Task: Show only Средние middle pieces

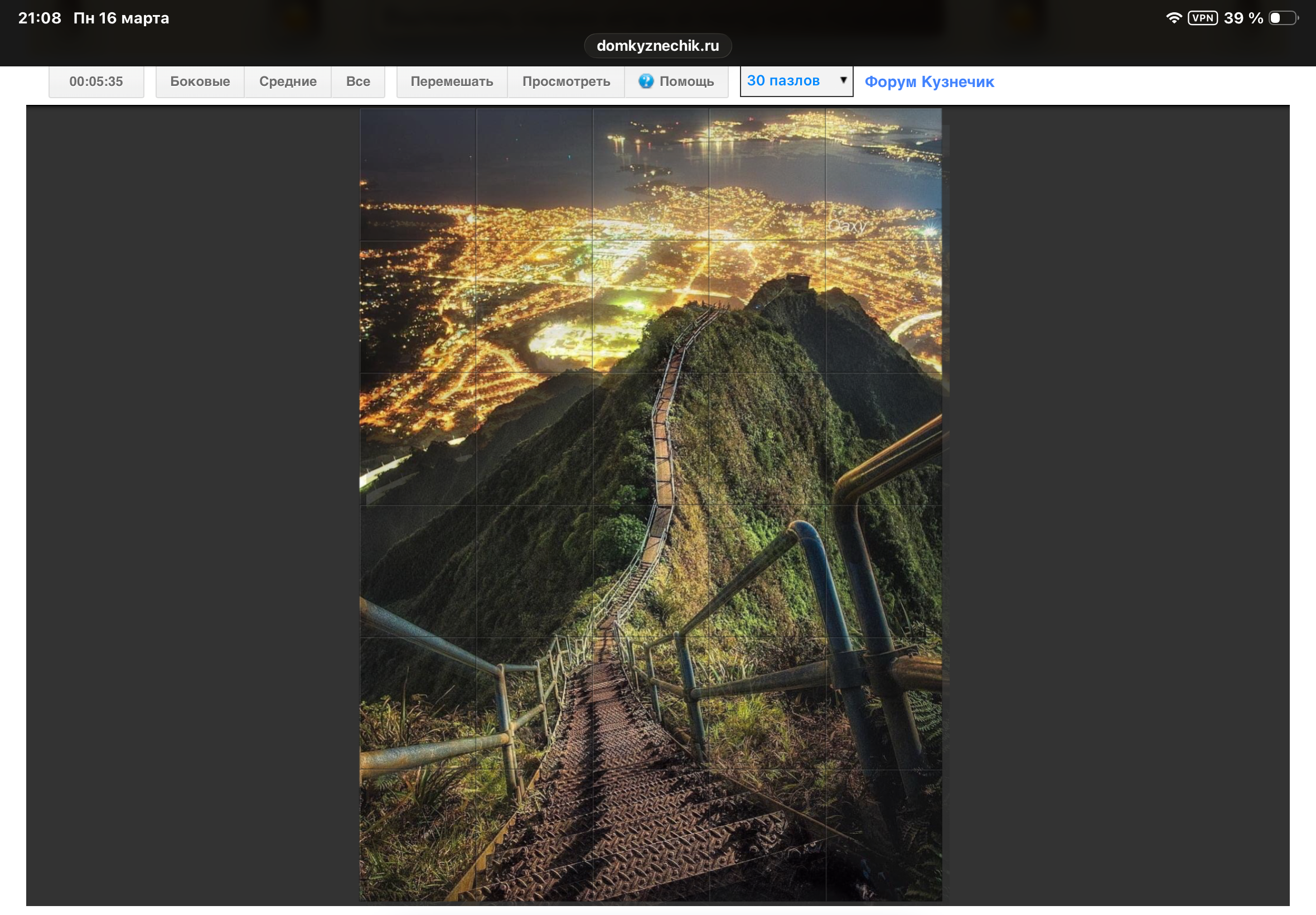Action: 288,81
